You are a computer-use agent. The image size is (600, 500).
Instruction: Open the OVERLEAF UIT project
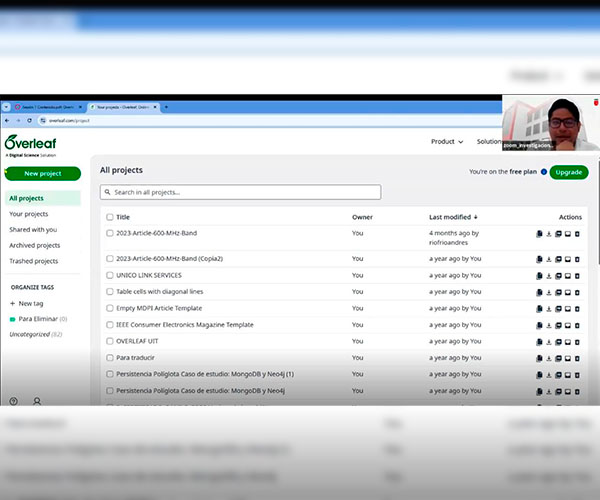click(x=137, y=341)
